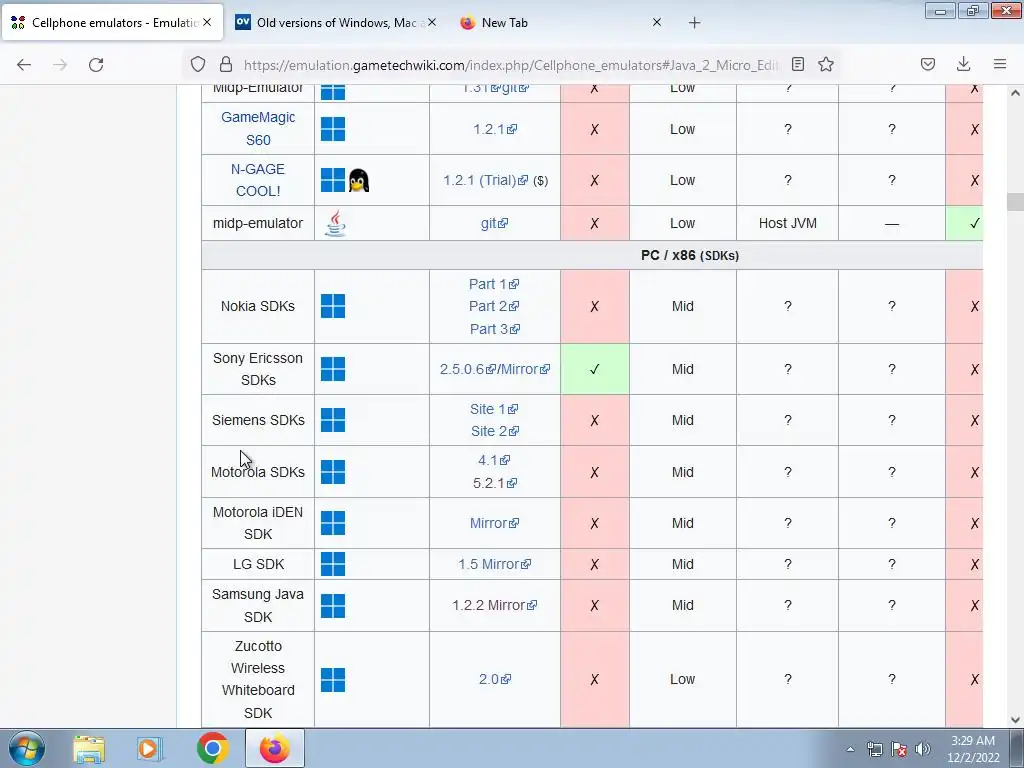The width and height of the screenshot is (1024, 768).
Task: Open Samsung Java SDK 1.2.2 Mirror link
Action: click(494, 605)
